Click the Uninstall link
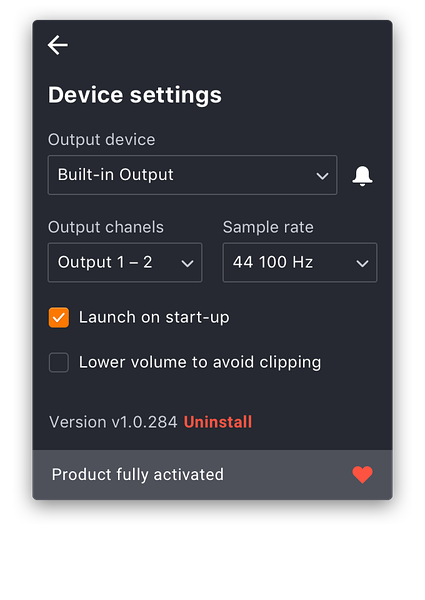Screen dimensions: 425x600 pos(218,422)
